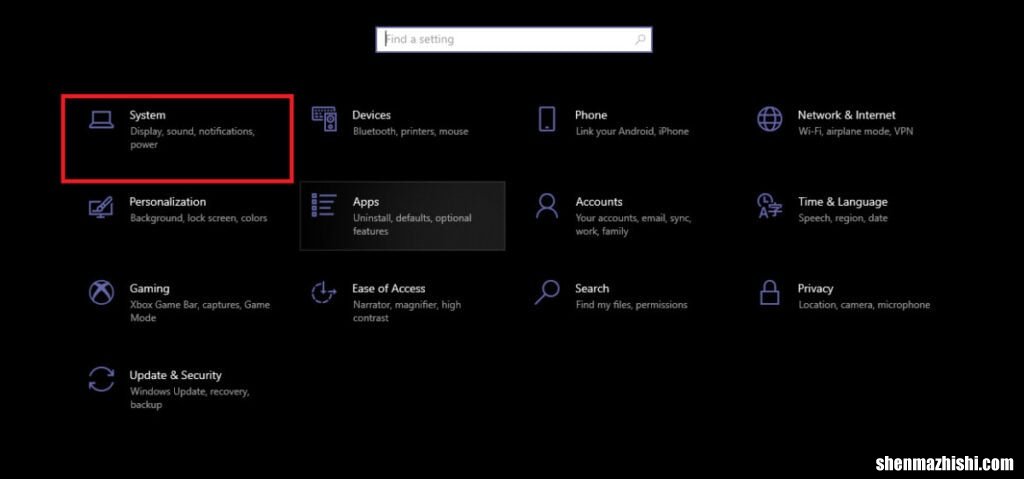Click the Gaming Xbox icon
This screenshot has width=1024, height=479.
pyautogui.click(x=101, y=292)
